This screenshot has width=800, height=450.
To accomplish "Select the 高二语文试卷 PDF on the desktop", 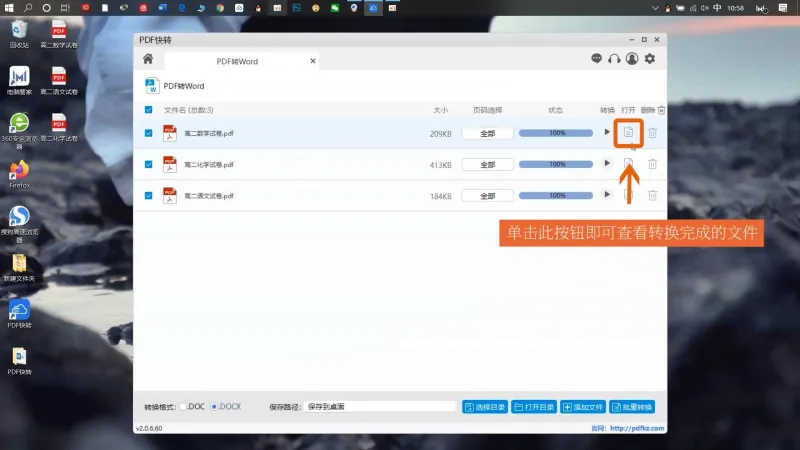I will [59, 81].
